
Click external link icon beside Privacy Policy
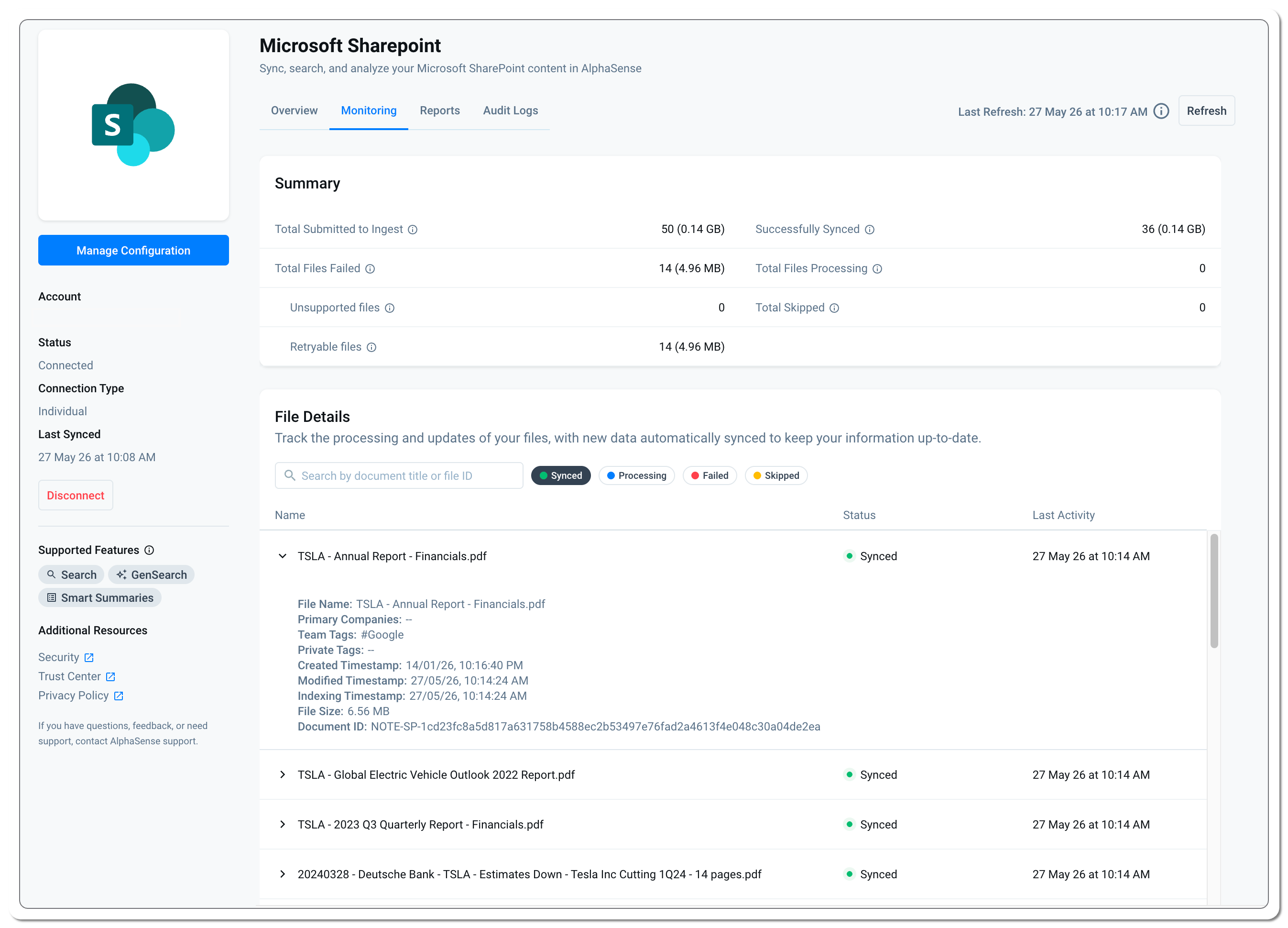119,696
